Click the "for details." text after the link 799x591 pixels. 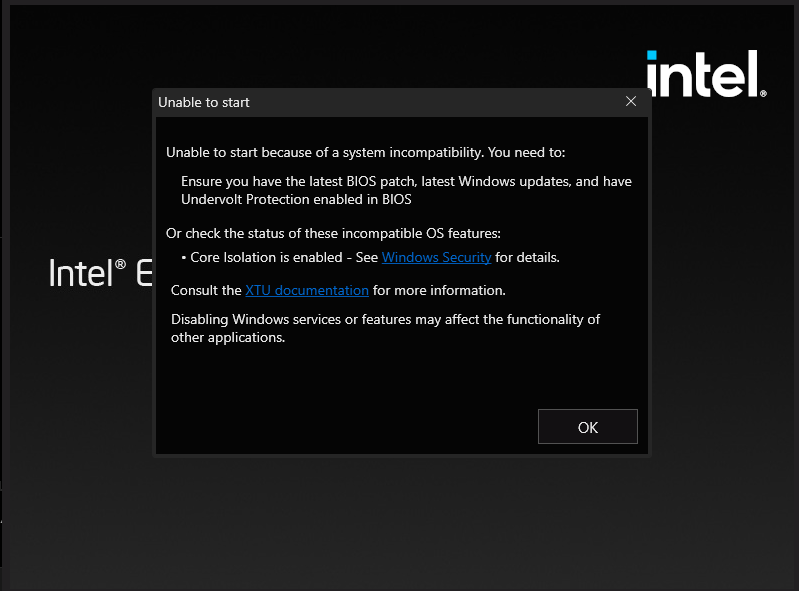(527, 257)
